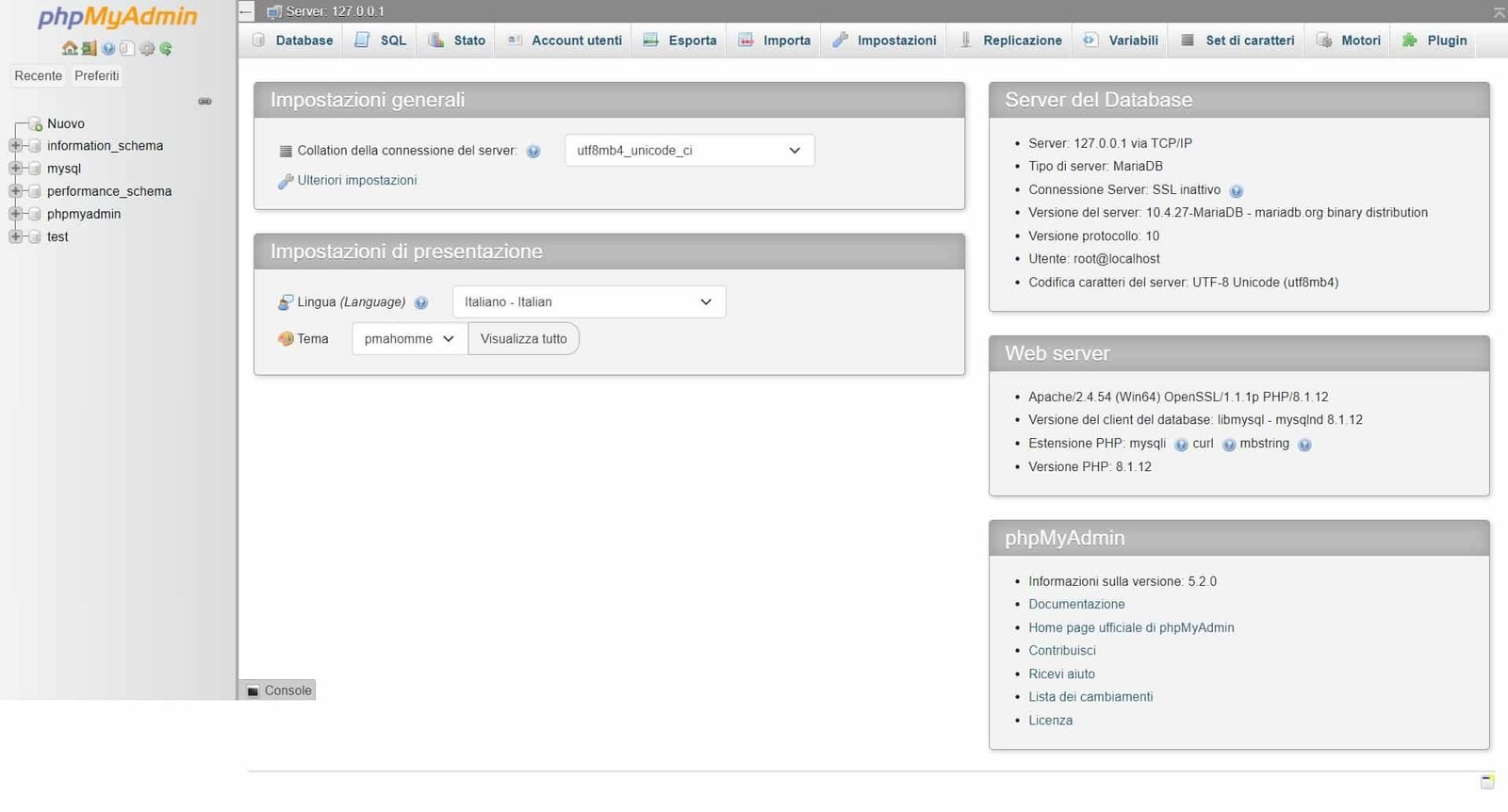
Task: Open the Ulteriori impostazioni link
Action: 356,180
